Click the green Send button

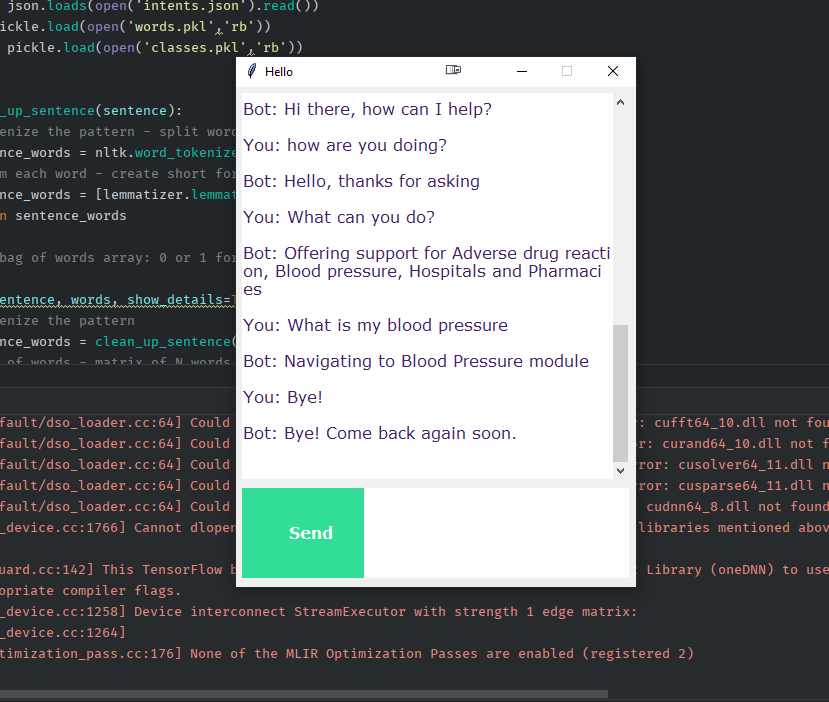click(x=302, y=533)
